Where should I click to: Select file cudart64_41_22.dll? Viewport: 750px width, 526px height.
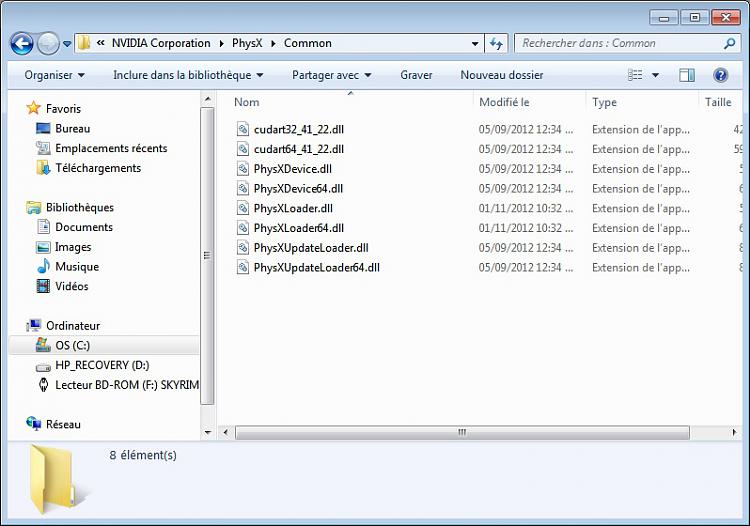(x=298, y=149)
